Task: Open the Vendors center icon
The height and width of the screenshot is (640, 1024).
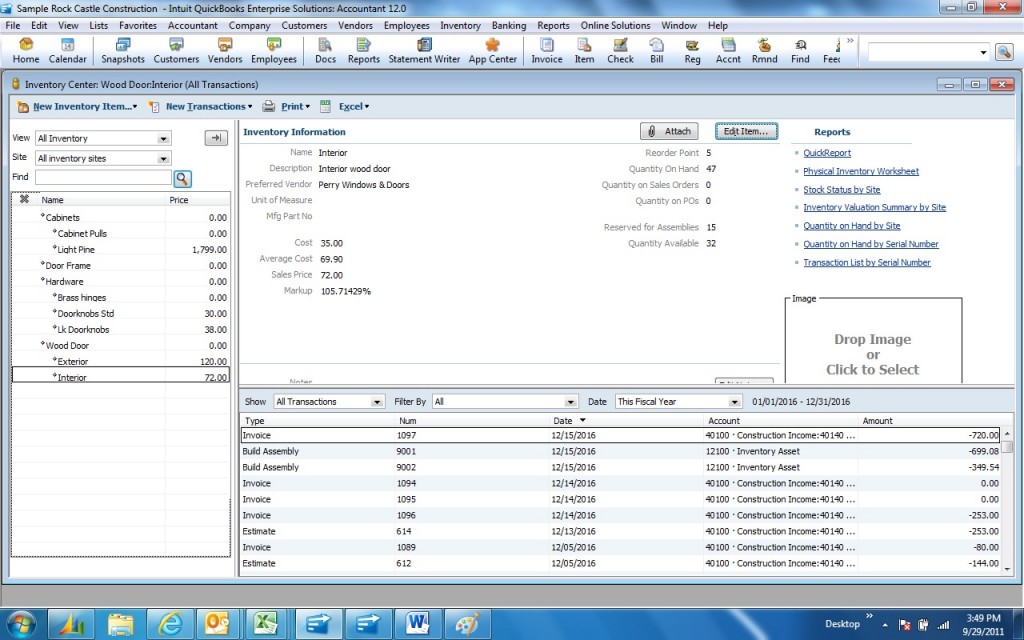Action: [225, 50]
